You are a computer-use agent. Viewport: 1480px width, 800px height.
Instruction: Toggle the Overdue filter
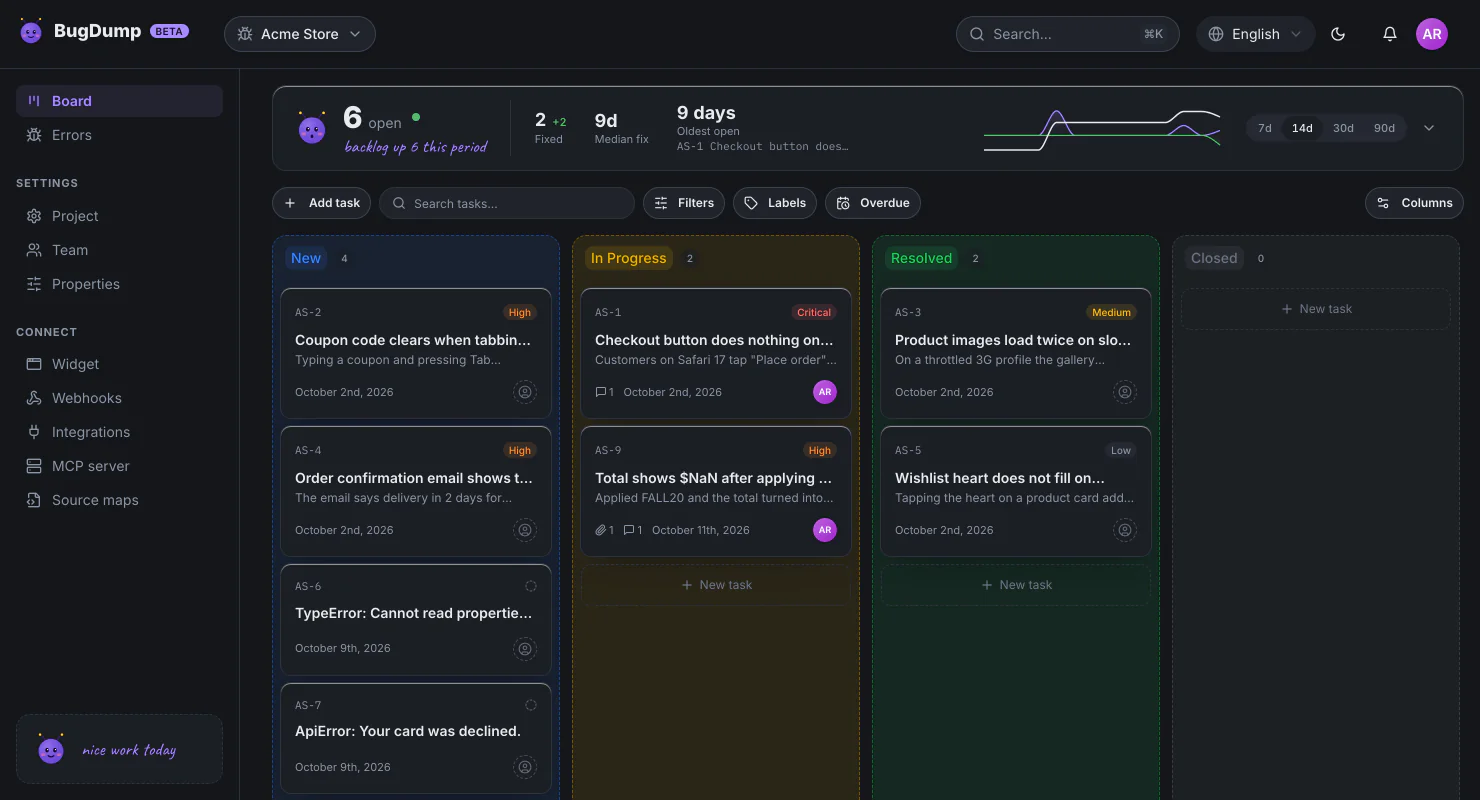pos(873,203)
